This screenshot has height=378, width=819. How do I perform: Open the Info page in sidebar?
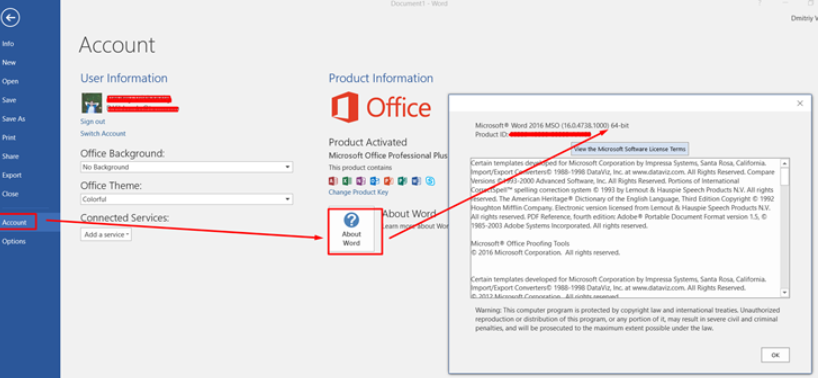pyautogui.click(x=8, y=44)
